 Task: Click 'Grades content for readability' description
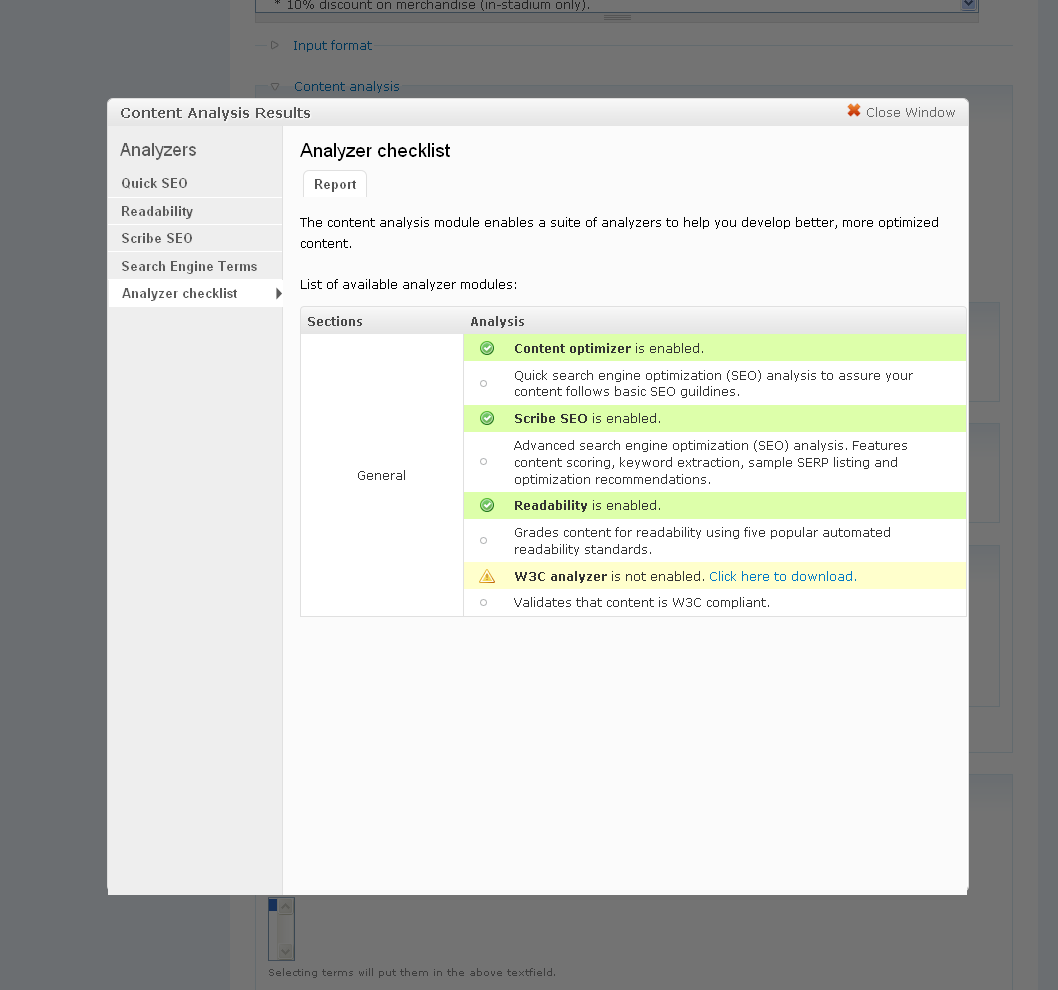pyautogui.click(x=702, y=541)
